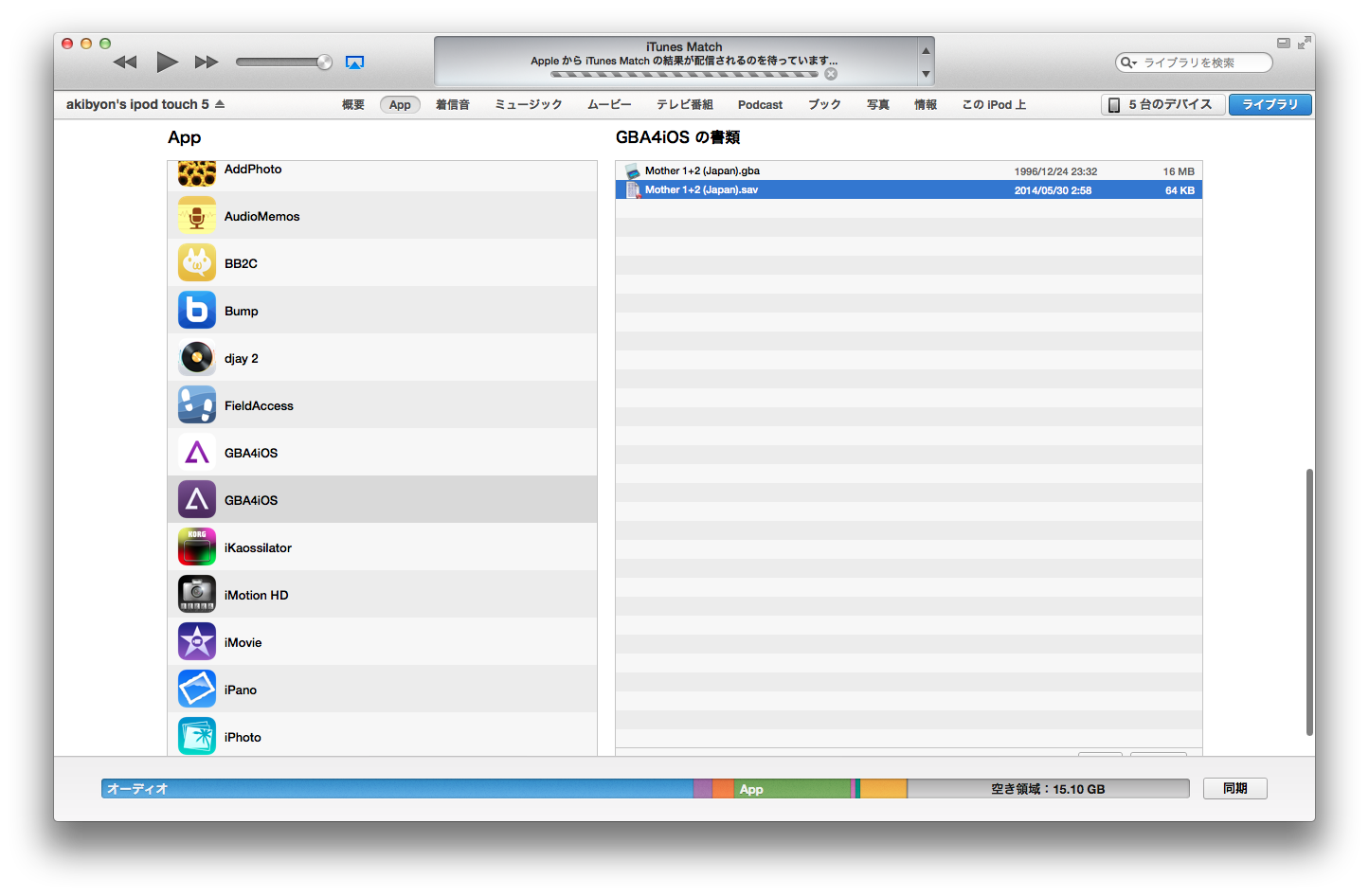Select the iMovie app icon

(x=197, y=642)
